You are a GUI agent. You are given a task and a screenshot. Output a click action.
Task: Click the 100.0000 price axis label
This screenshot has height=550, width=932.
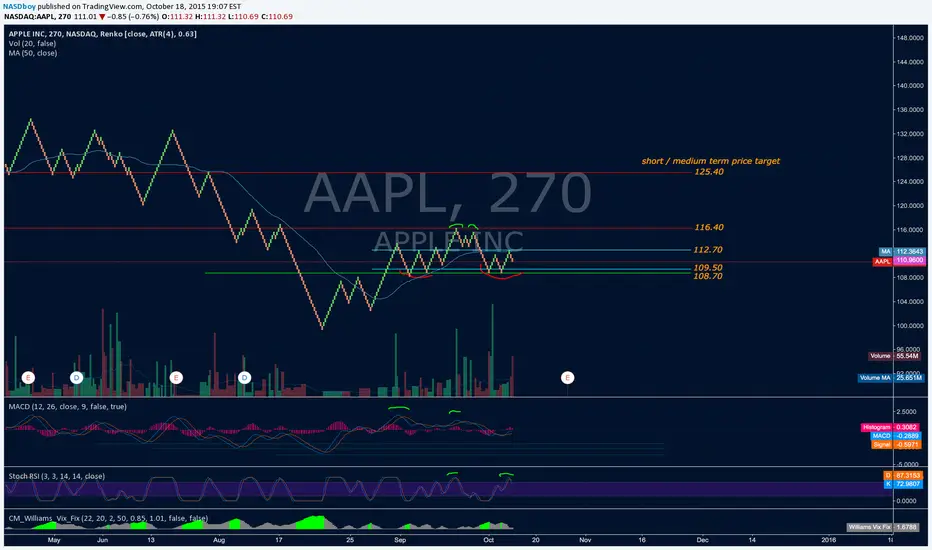tap(911, 326)
